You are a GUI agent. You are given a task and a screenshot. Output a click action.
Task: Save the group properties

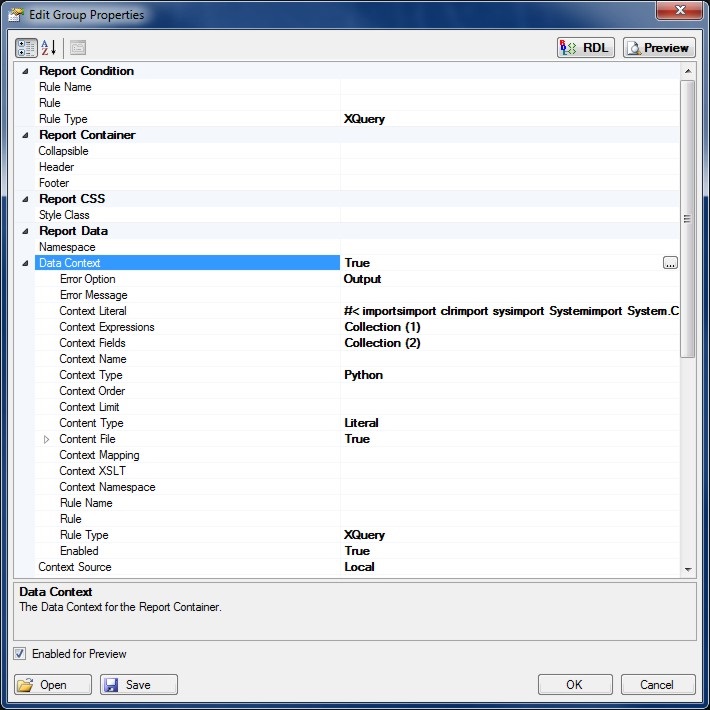coord(138,685)
